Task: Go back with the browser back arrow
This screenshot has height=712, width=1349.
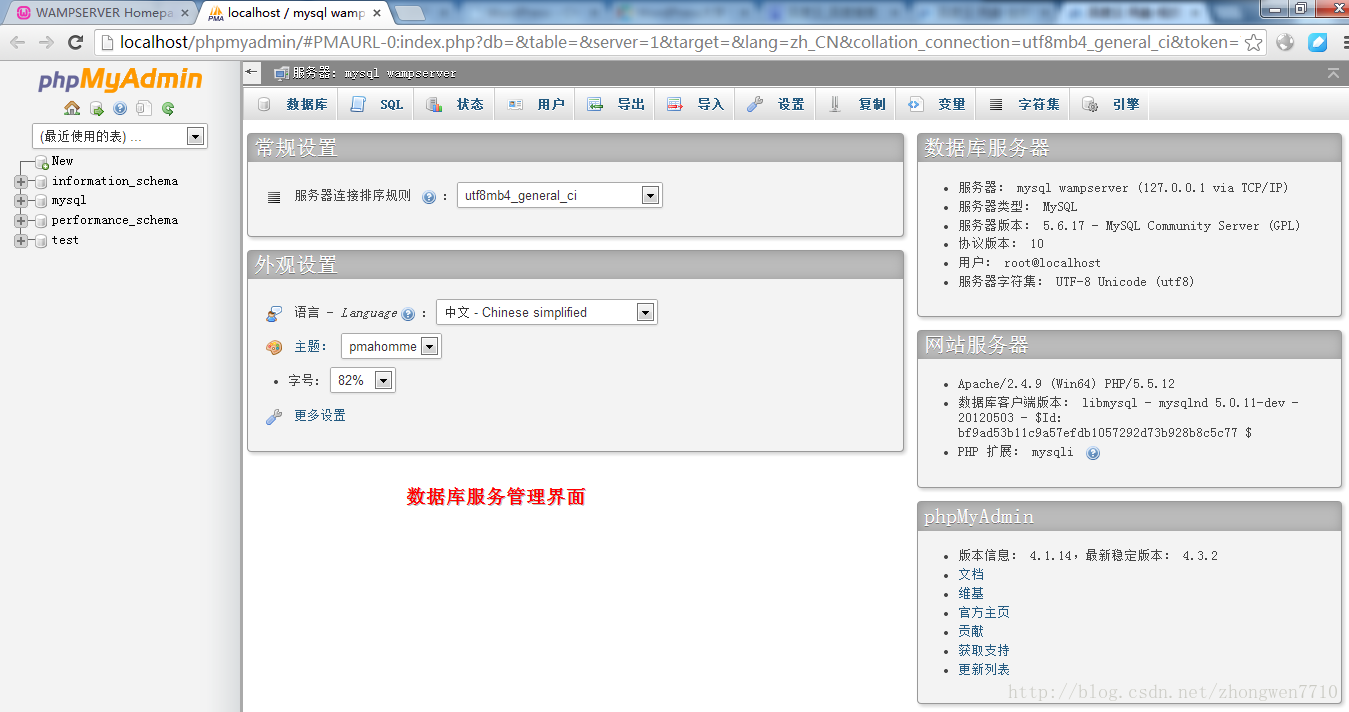Action: [x=18, y=42]
